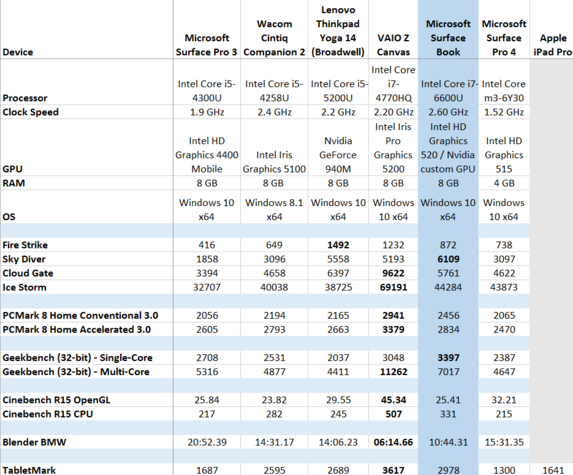The width and height of the screenshot is (573, 475).
Task: Click the 20:52.39 Blender time
Action: tap(207, 442)
